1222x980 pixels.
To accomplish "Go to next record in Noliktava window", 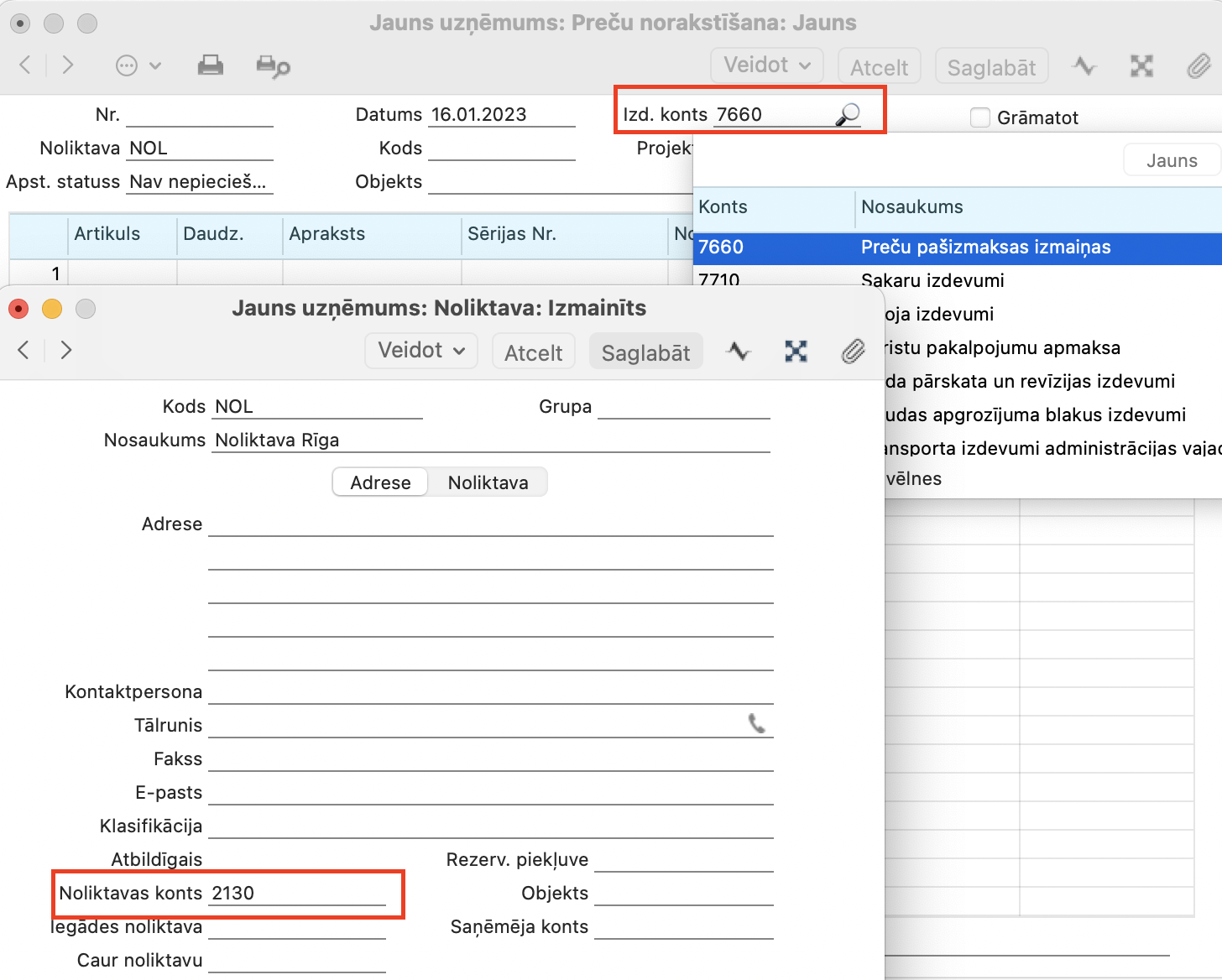I will 66,350.
